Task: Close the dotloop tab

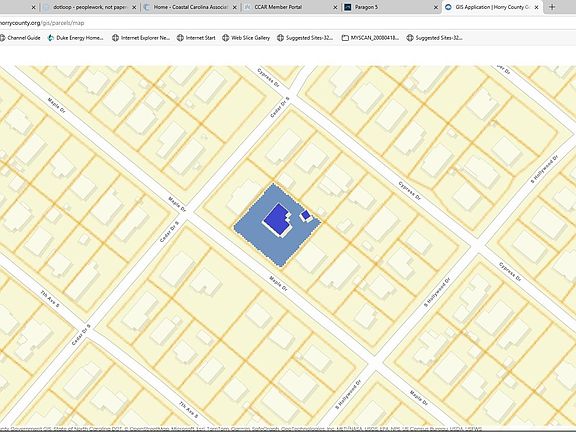Action: [x=134, y=7]
